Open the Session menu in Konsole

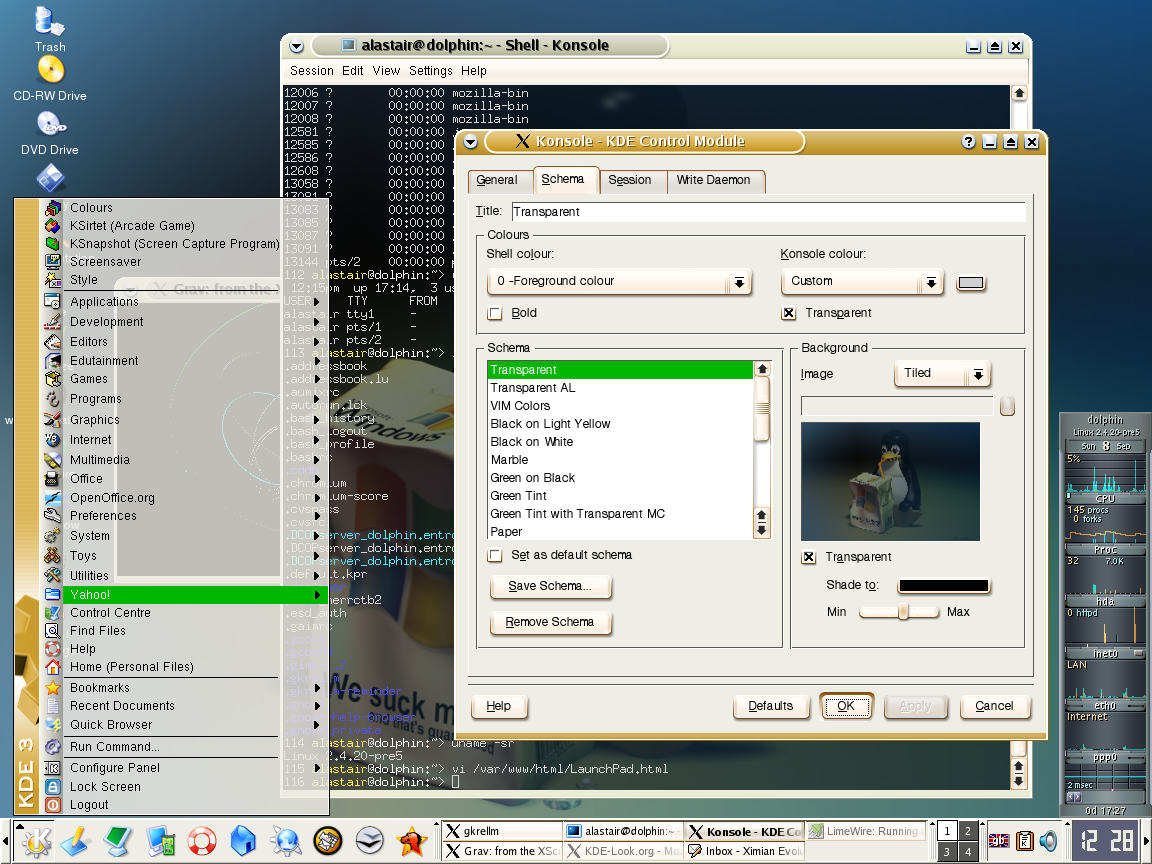point(312,71)
